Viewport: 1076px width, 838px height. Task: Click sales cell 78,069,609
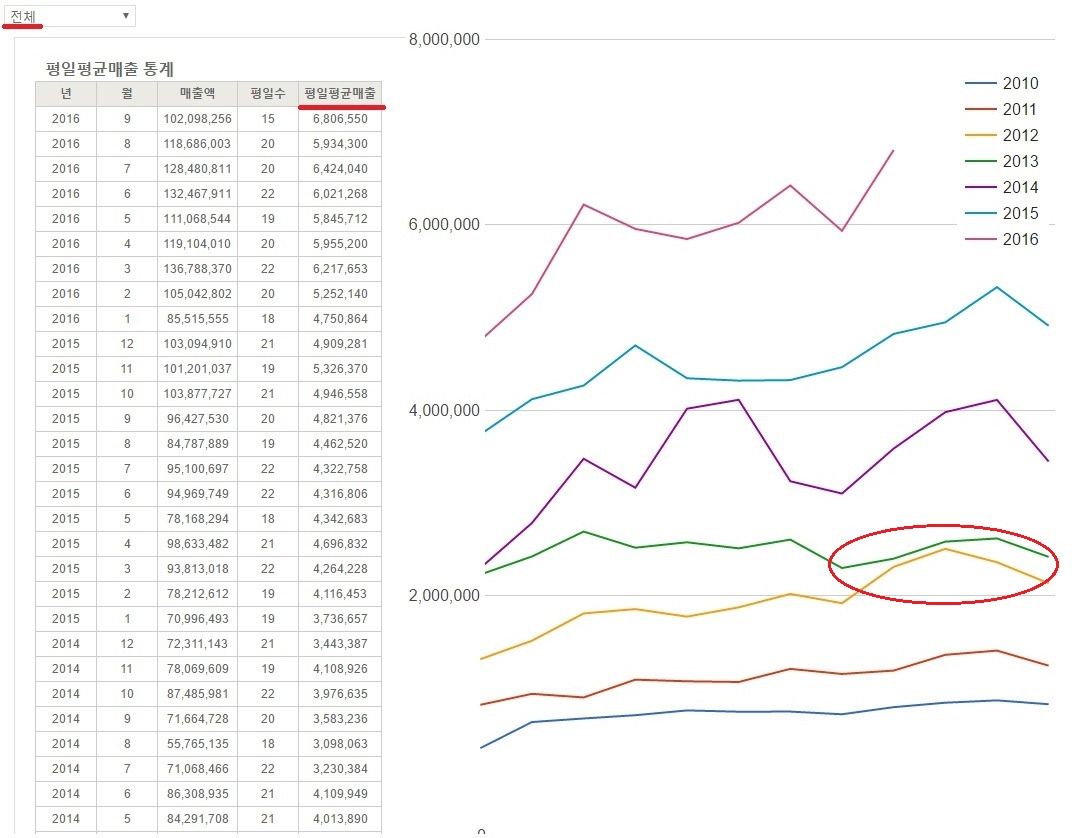(x=198, y=669)
